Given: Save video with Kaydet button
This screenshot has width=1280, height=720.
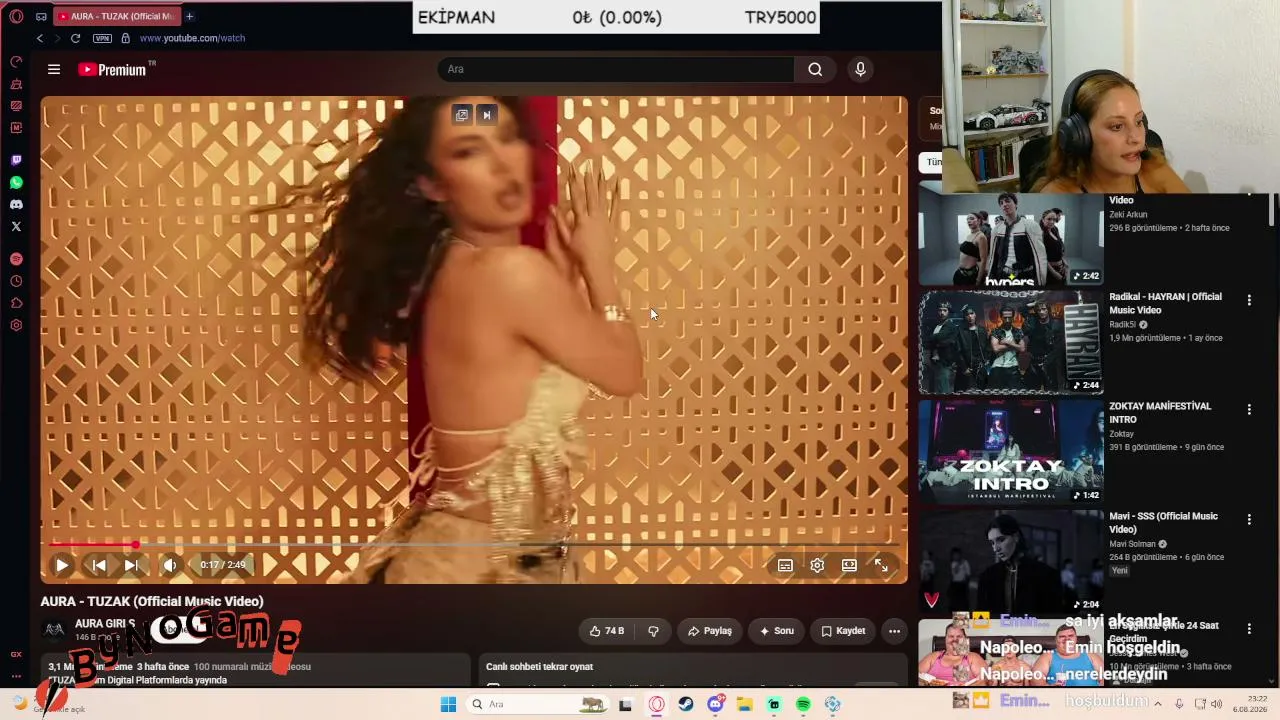Looking at the screenshot, I should (843, 631).
